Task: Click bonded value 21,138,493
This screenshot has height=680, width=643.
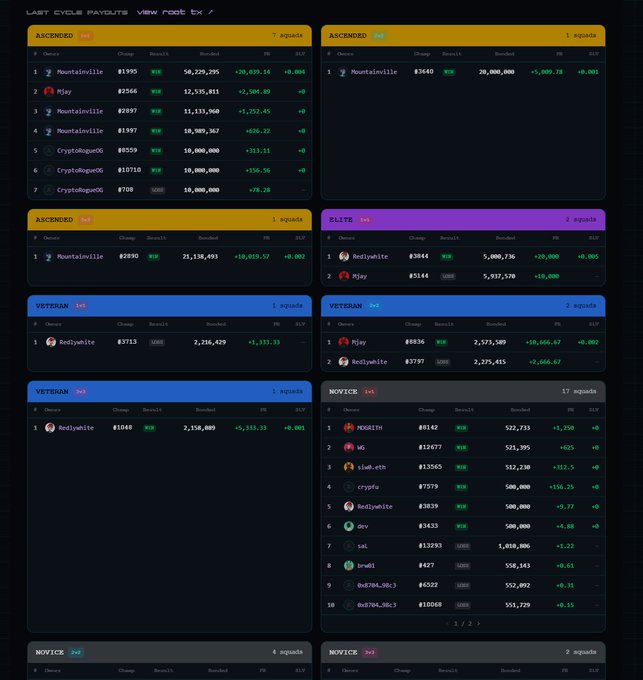Action: click(200, 257)
